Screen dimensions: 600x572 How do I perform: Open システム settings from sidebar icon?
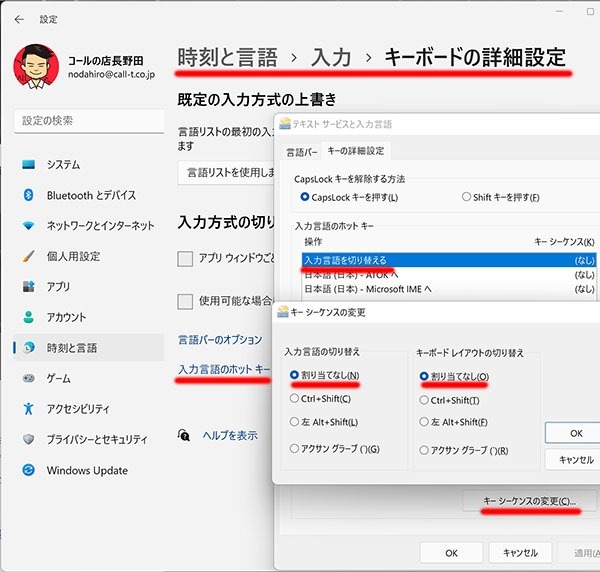28,165
